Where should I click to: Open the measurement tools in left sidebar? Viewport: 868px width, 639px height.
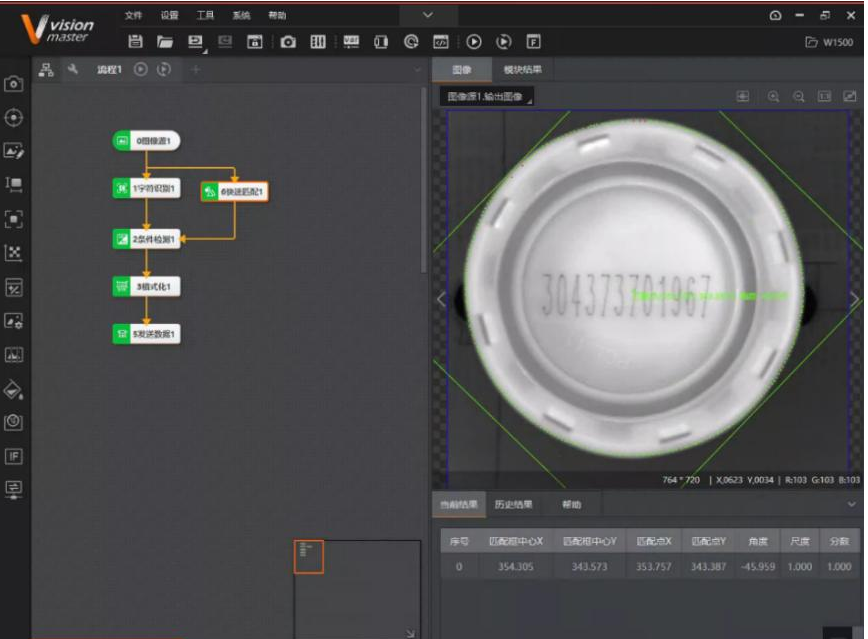14,185
